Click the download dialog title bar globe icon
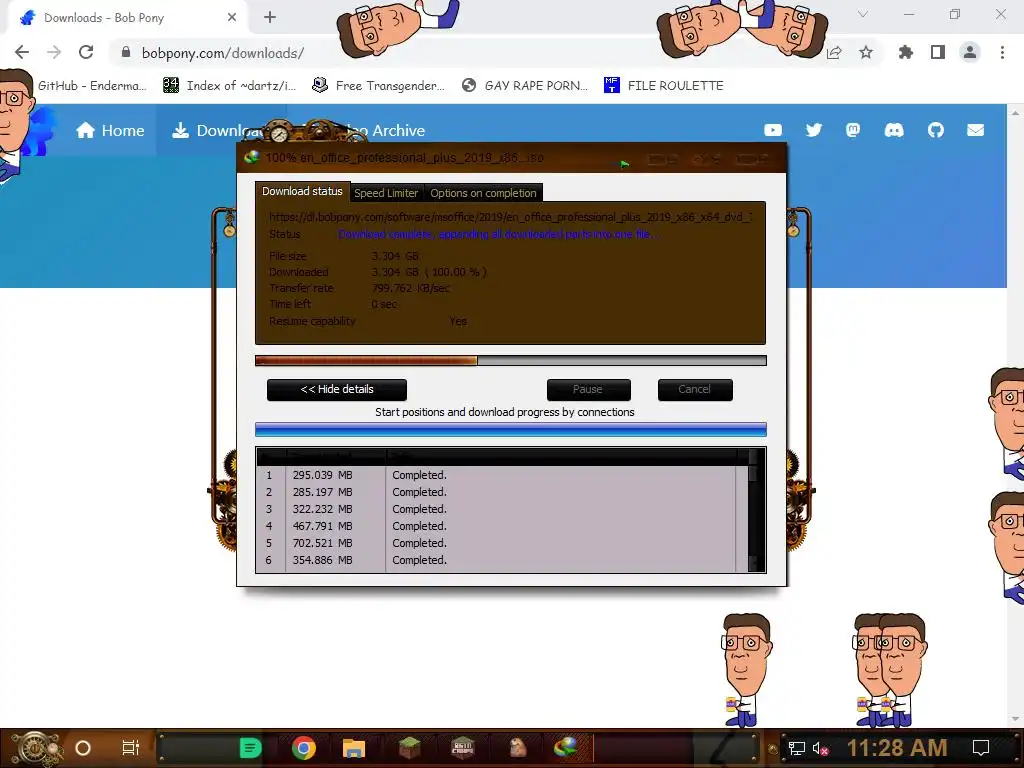Viewport: 1024px width, 768px height. (251, 157)
